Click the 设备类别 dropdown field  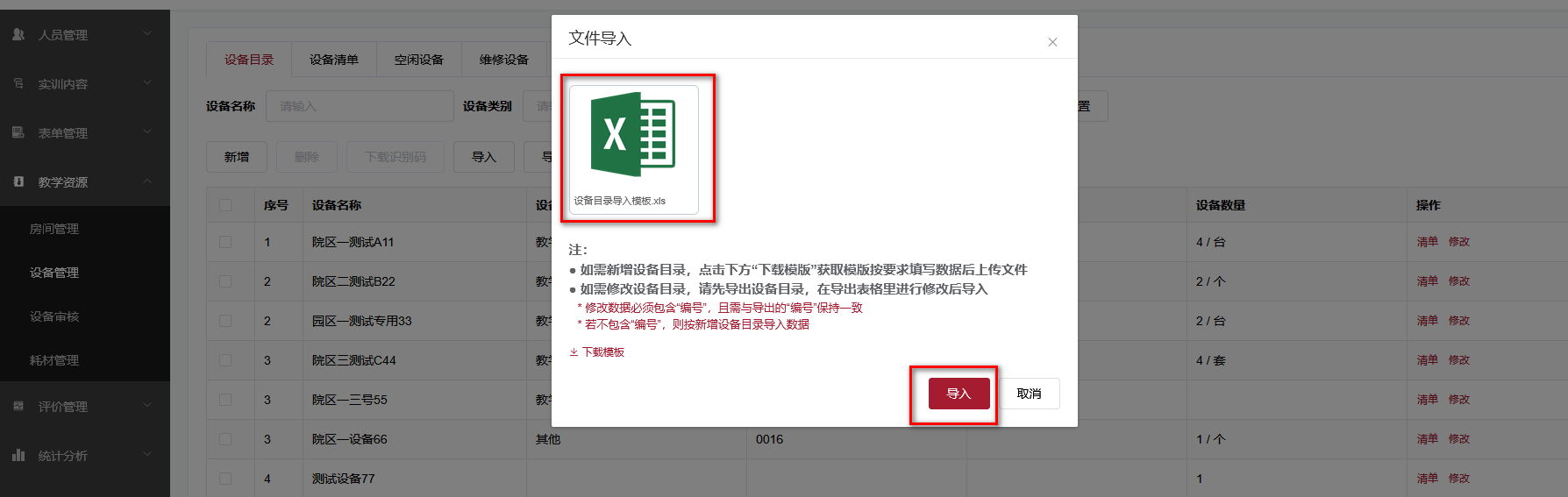(537, 106)
